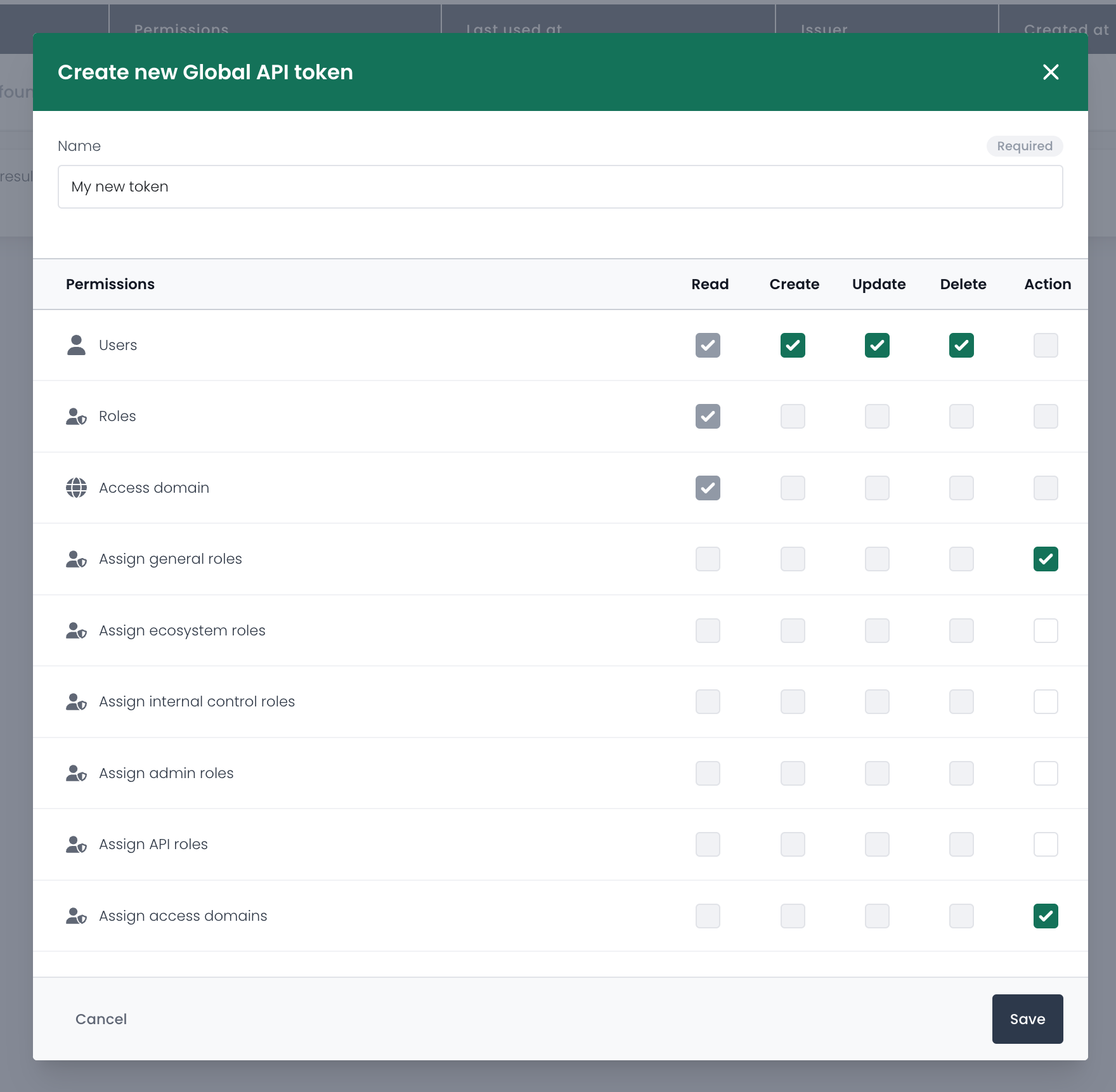
Task: Click the Access domain globe icon
Action: 76,488
